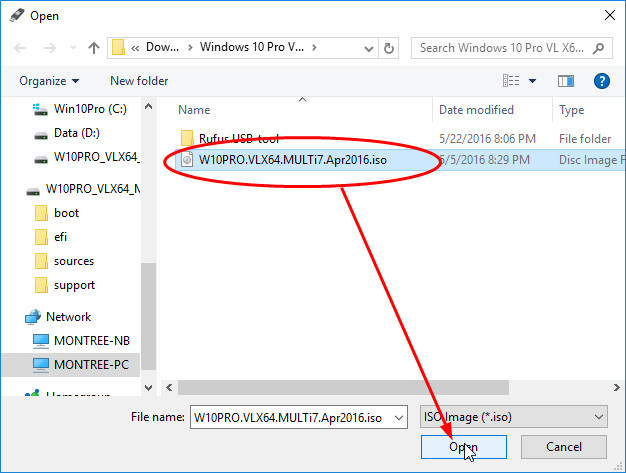The image size is (626, 473).
Task: Select Win10Pro (C:) drive in tree
Action: 90,109
